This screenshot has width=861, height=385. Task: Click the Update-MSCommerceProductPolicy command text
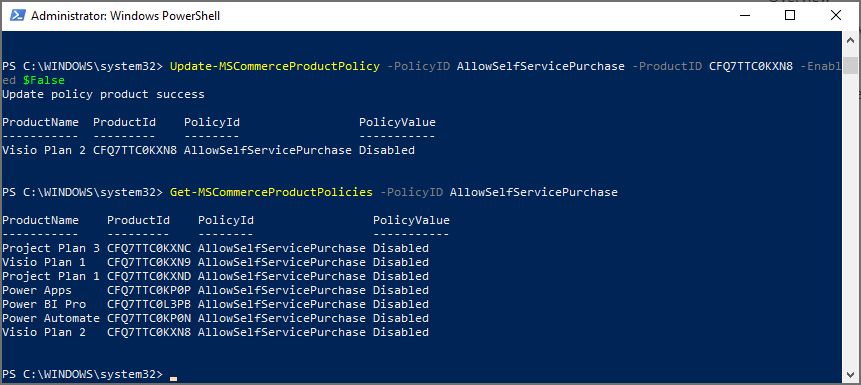275,66
